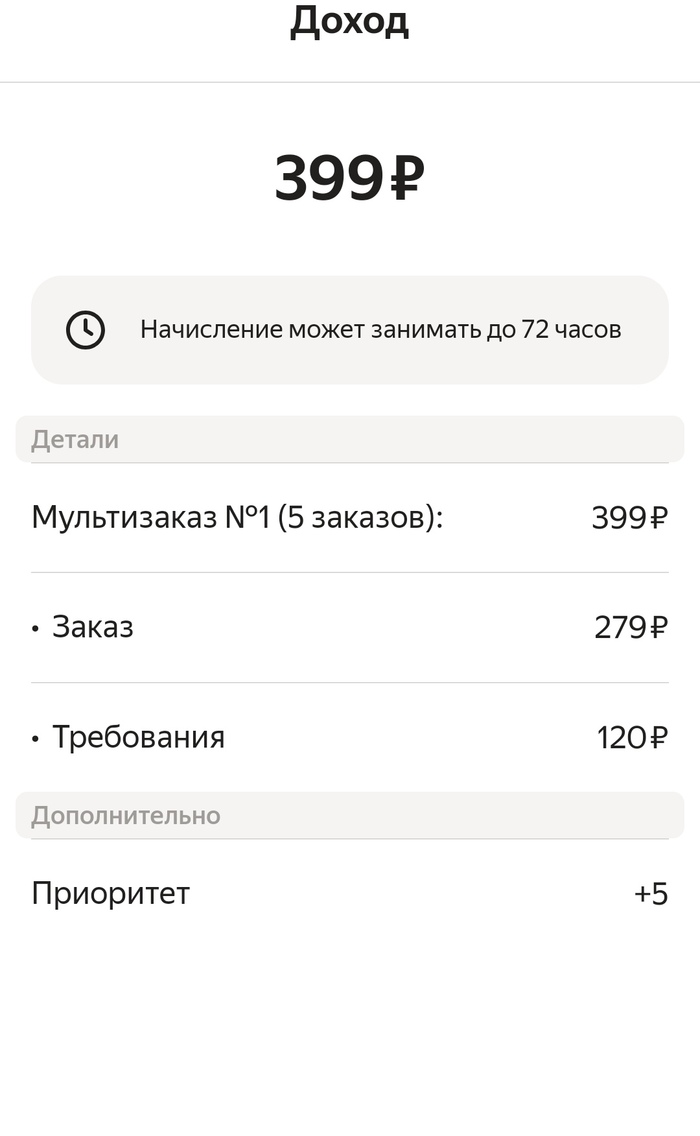Tap the '(5 заказов)' text
Image resolution: width=700 pixels, height=1136 pixels.
359,517
